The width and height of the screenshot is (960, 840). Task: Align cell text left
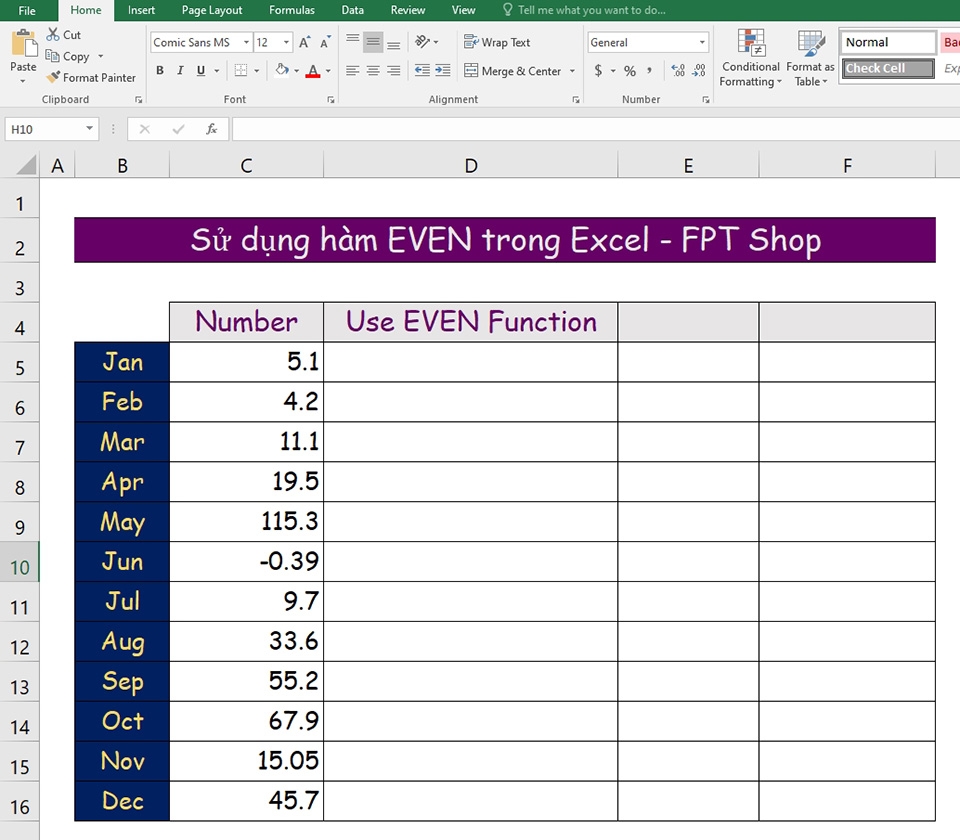coord(352,70)
